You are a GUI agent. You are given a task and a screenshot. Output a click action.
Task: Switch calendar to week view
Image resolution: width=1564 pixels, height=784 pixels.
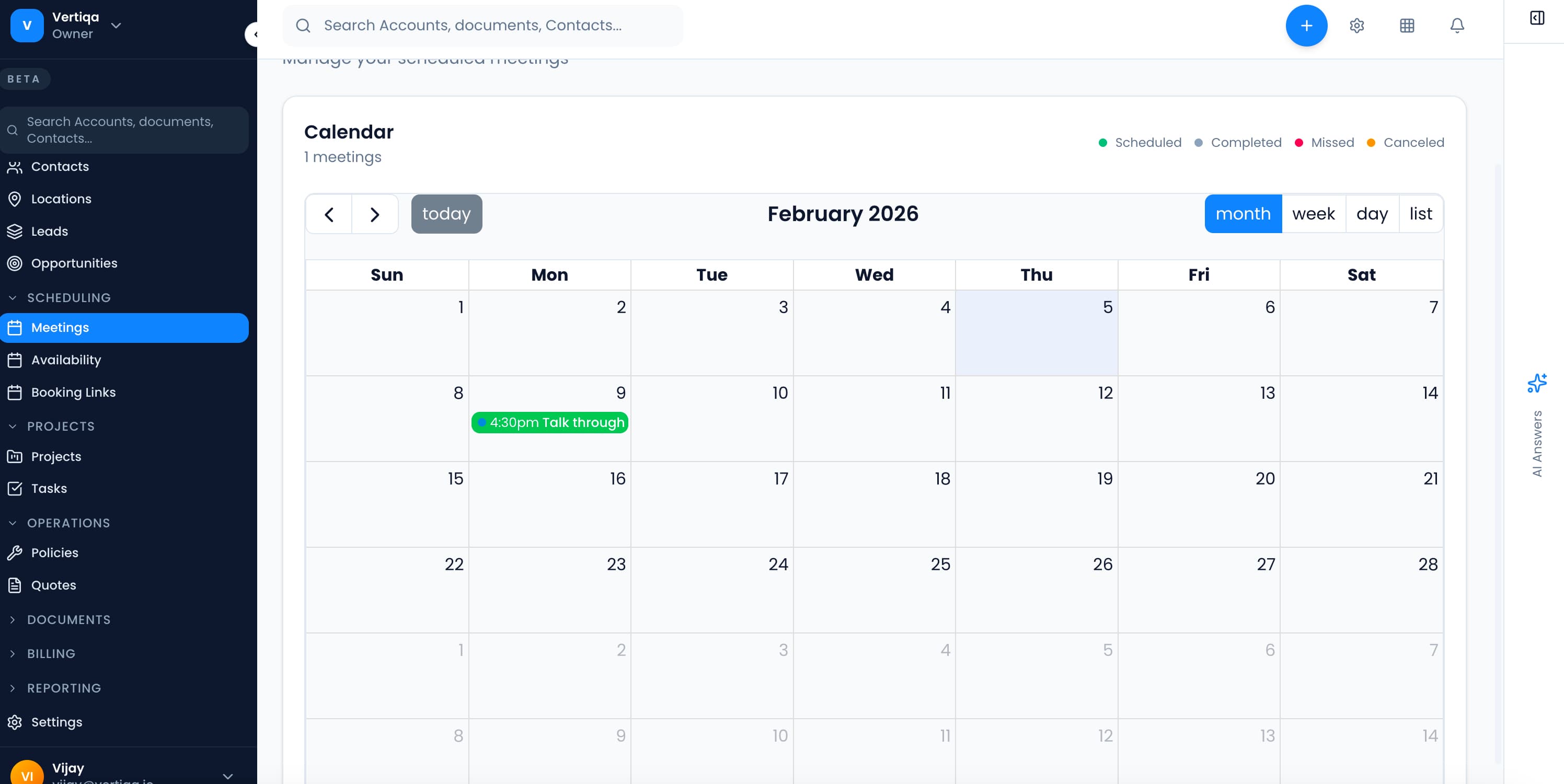click(1314, 214)
